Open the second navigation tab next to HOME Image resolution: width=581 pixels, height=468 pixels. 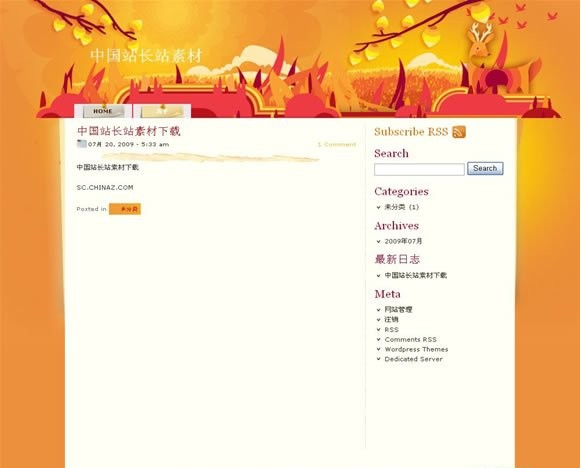click(162, 111)
